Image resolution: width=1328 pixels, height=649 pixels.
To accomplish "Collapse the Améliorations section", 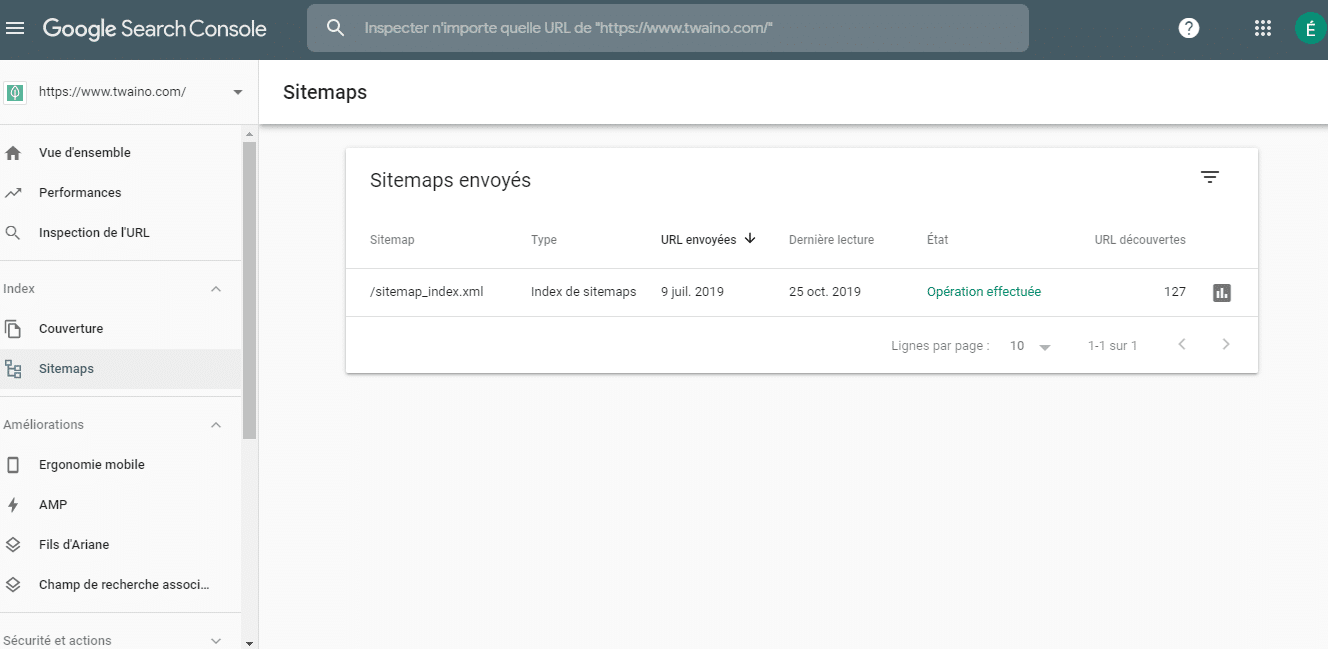I will click(x=216, y=425).
